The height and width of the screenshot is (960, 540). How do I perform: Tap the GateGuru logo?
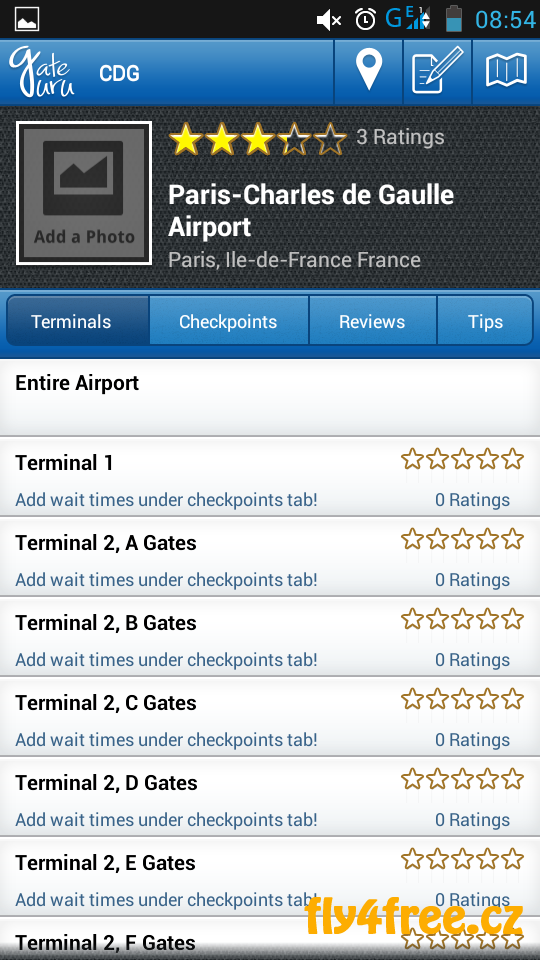pos(42,72)
